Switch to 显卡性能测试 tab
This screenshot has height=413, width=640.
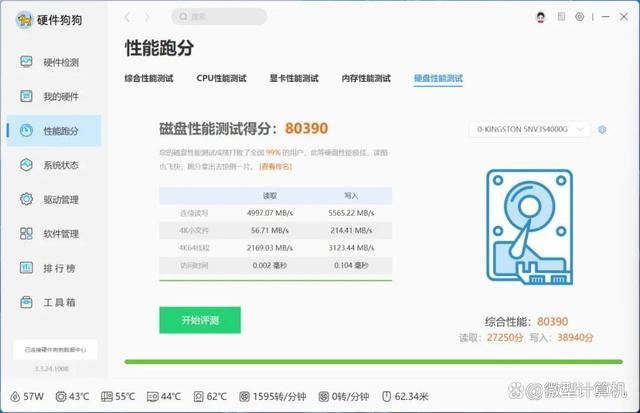click(x=294, y=78)
